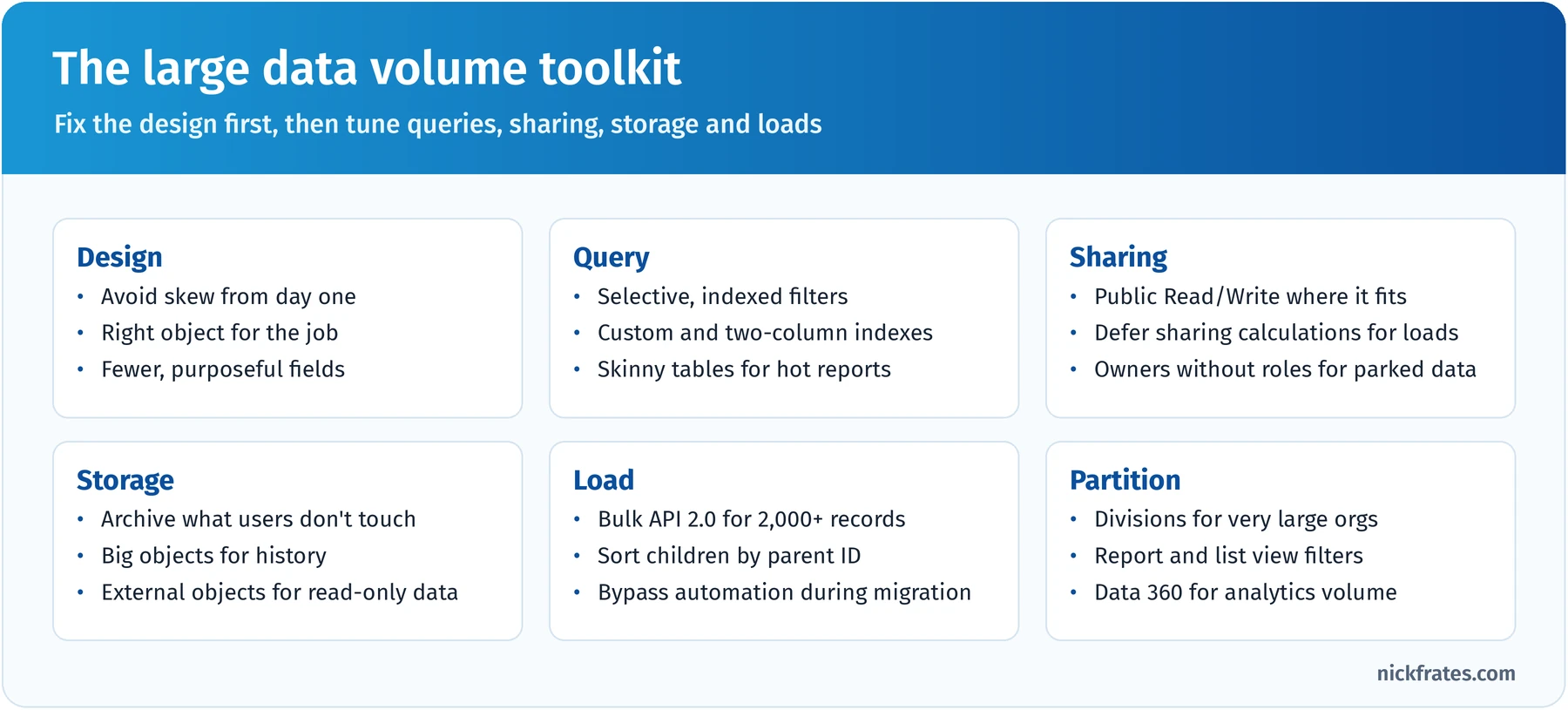Click the Partition card heading
Viewport: 1568px width, 710px height.
1125,481
